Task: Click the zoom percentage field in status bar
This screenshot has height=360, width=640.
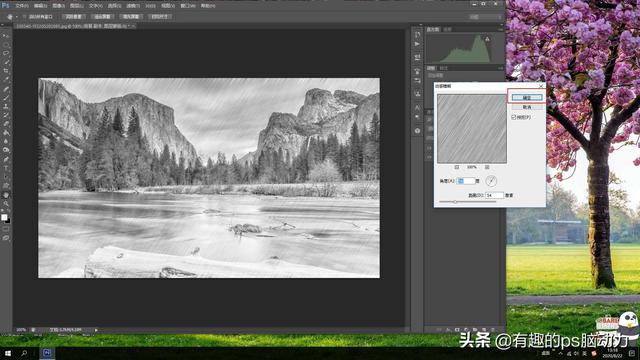Action: (21, 330)
